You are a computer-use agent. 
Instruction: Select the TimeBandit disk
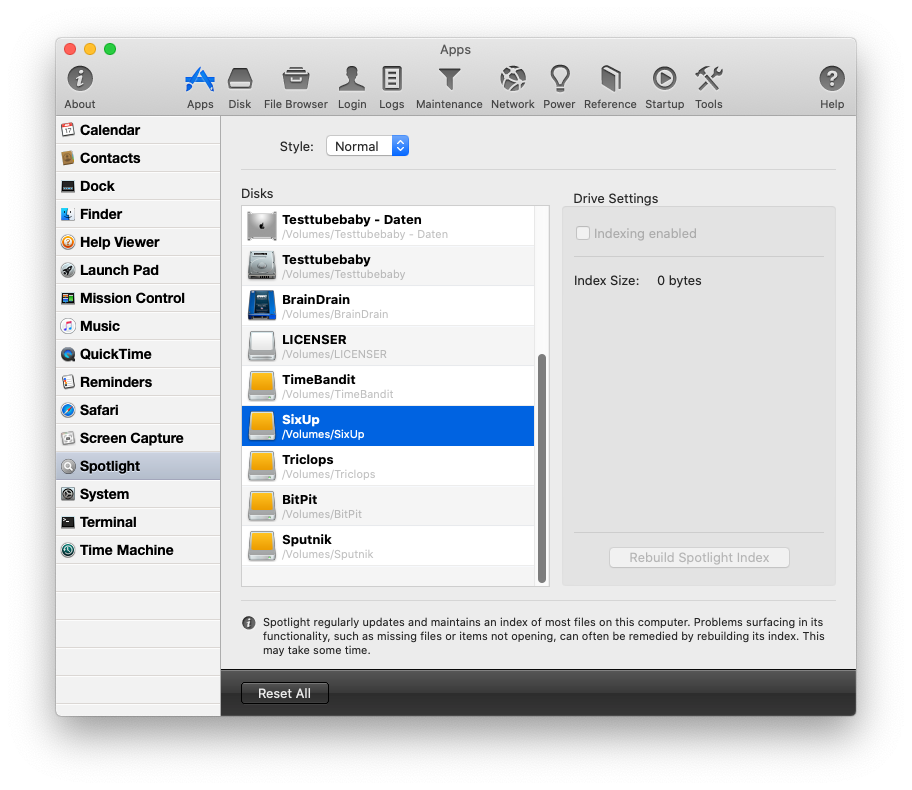(x=388, y=386)
